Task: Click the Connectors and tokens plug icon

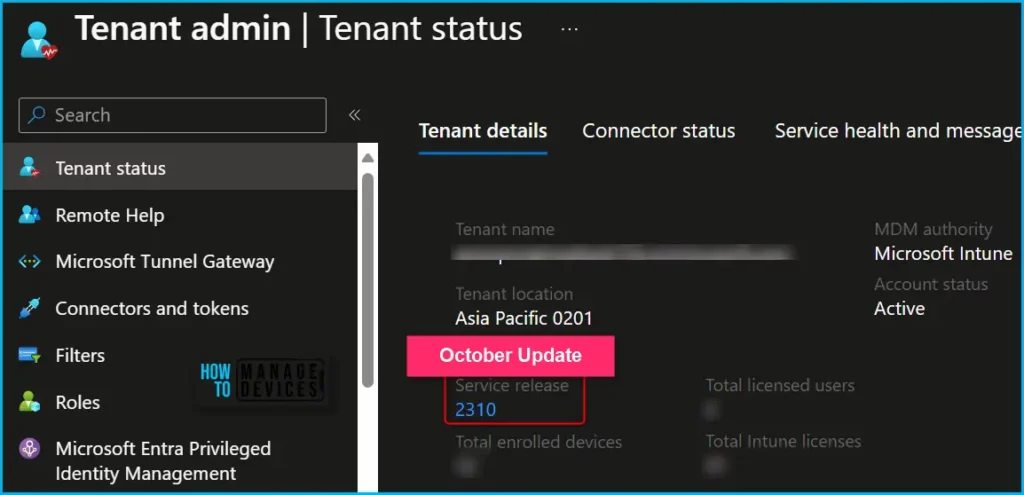Action: 29,308
